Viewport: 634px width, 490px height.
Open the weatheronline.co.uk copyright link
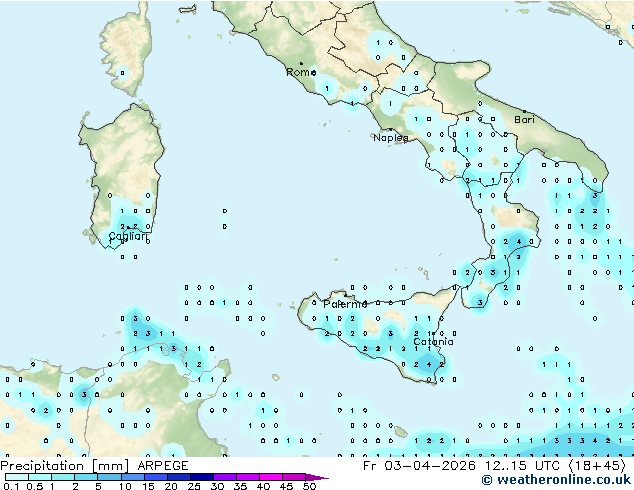pos(556,480)
